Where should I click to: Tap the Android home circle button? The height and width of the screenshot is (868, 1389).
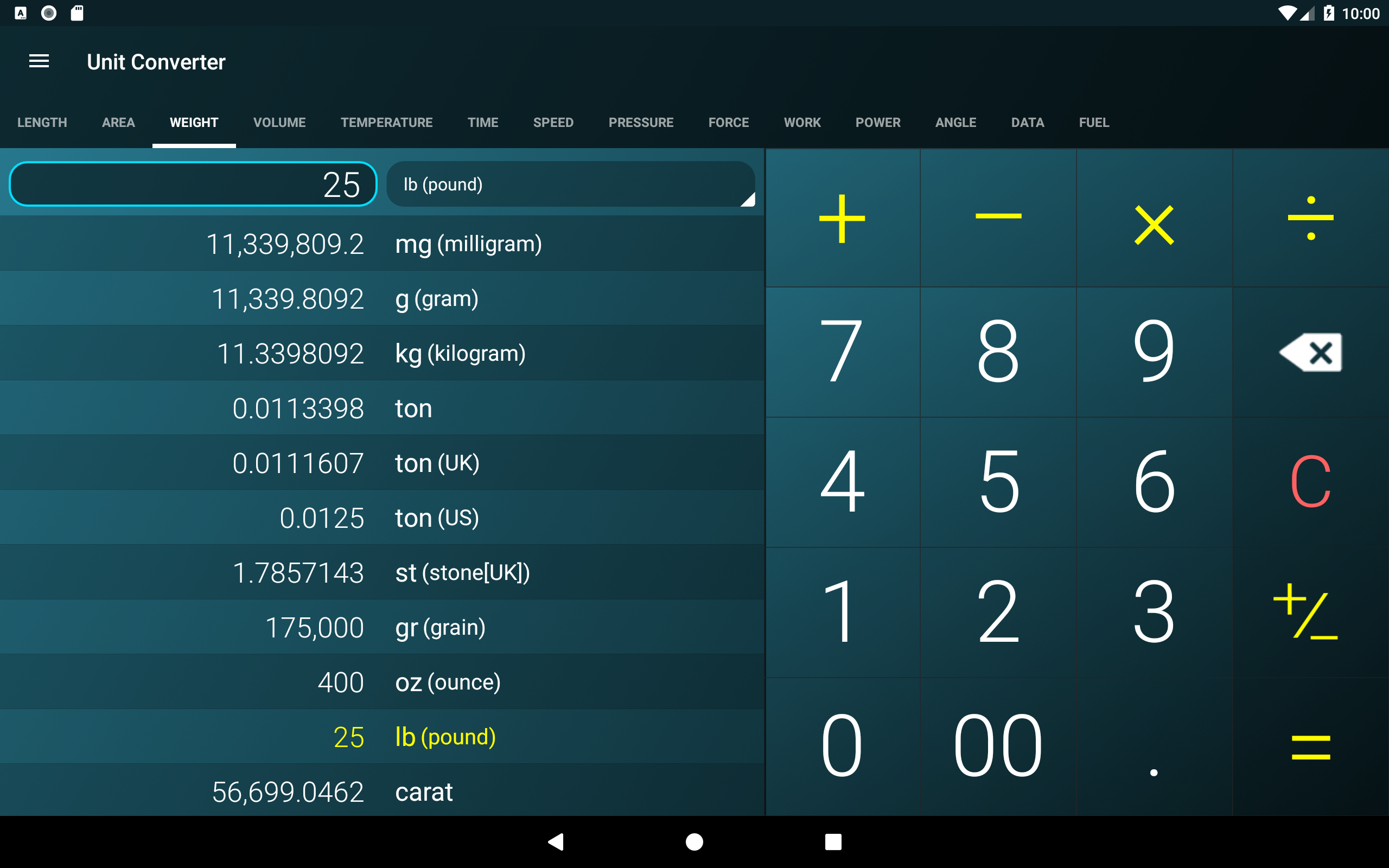pyautogui.click(x=694, y=841)
